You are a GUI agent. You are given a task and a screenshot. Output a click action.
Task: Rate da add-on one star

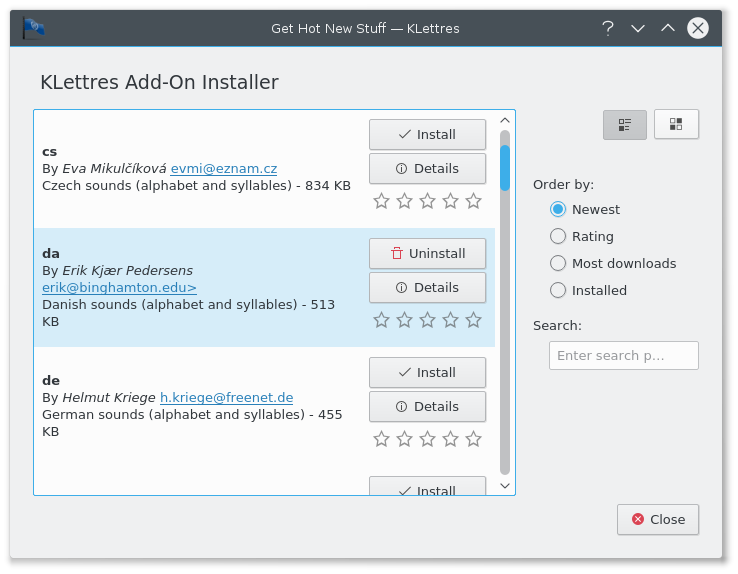[x=381, y=320]
